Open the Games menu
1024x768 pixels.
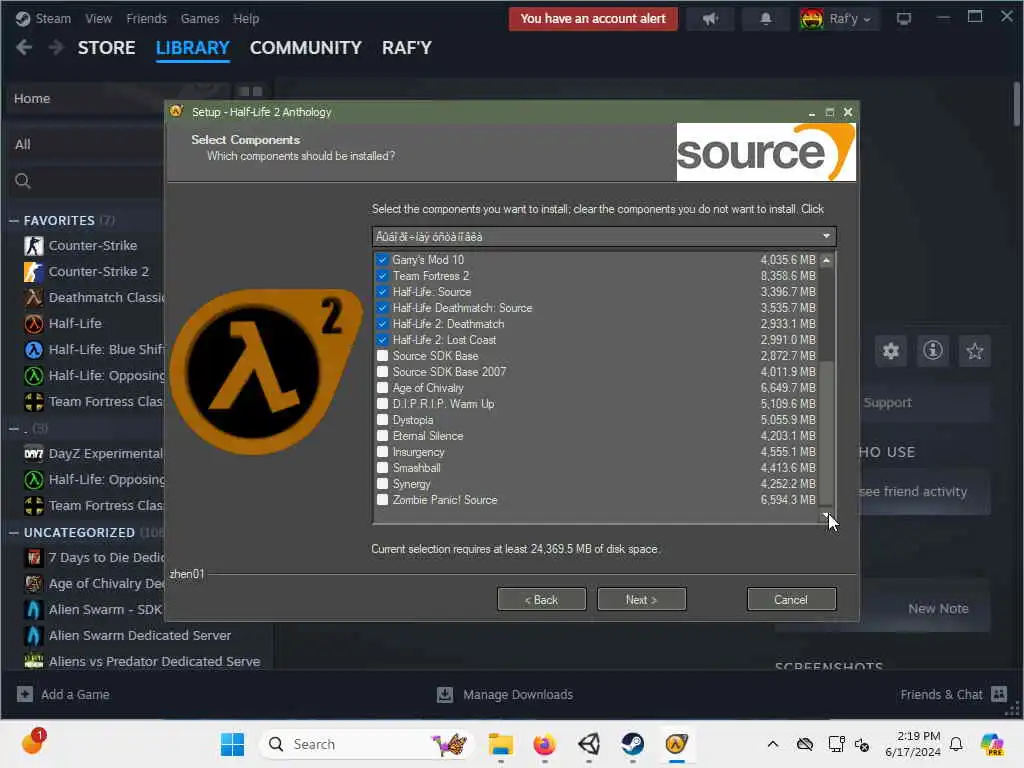coord(200,18)
